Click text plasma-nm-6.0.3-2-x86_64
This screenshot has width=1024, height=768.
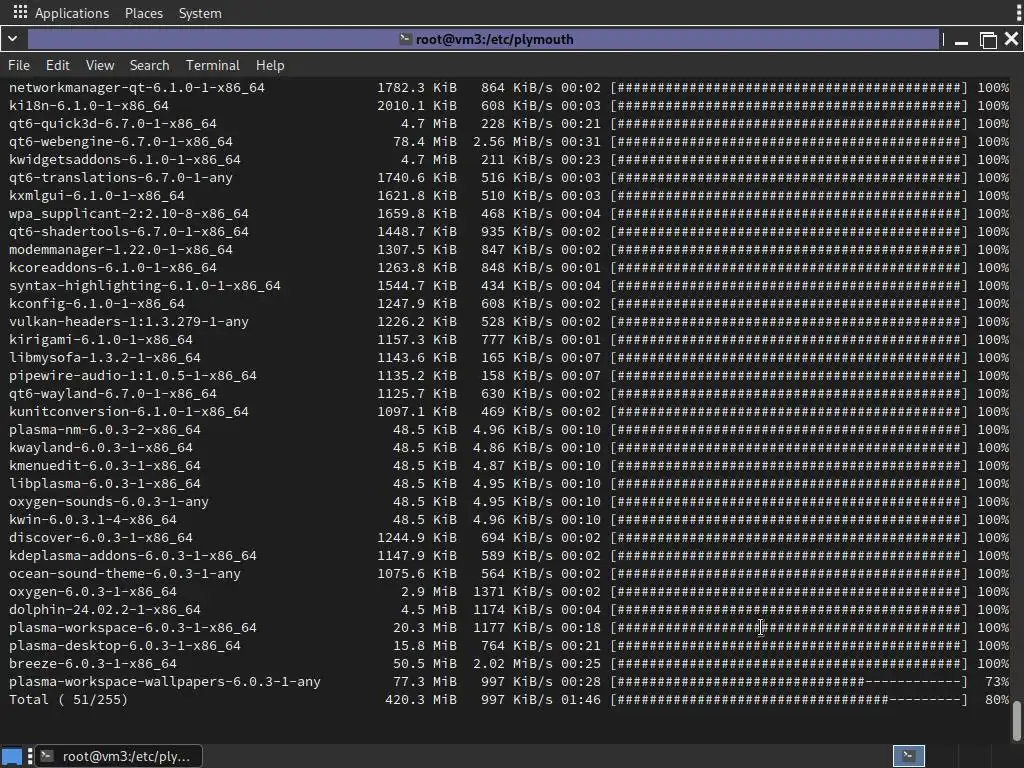(x=104, y=430)
